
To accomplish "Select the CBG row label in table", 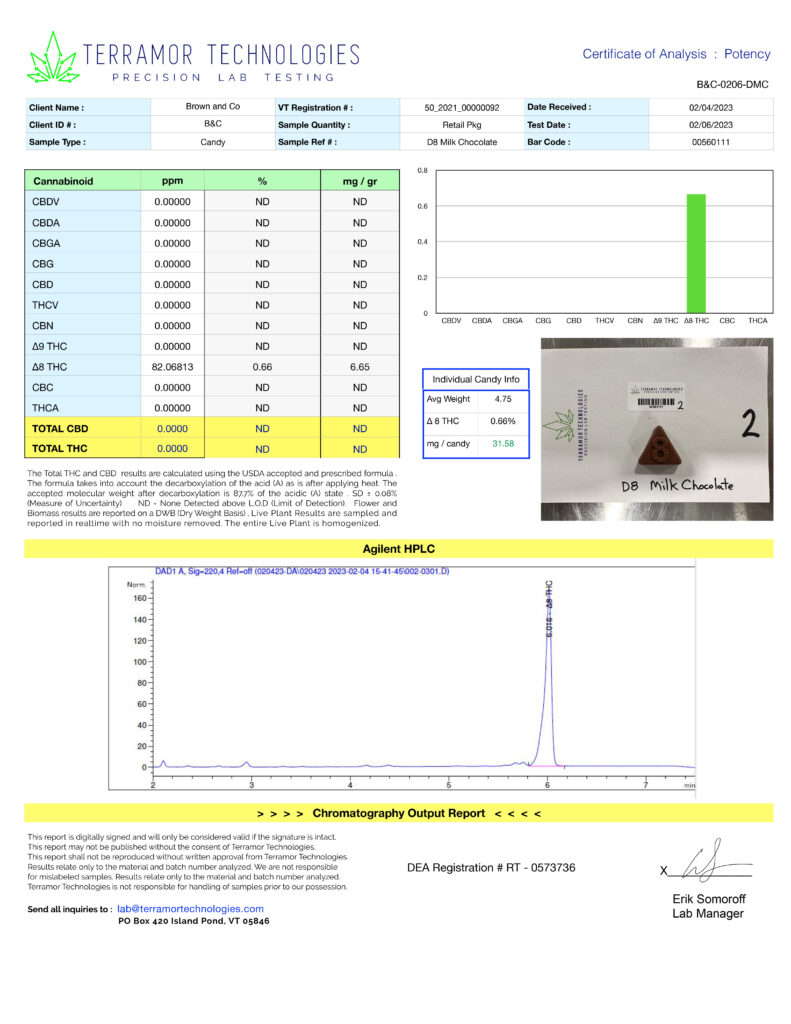I will point(42,264).
